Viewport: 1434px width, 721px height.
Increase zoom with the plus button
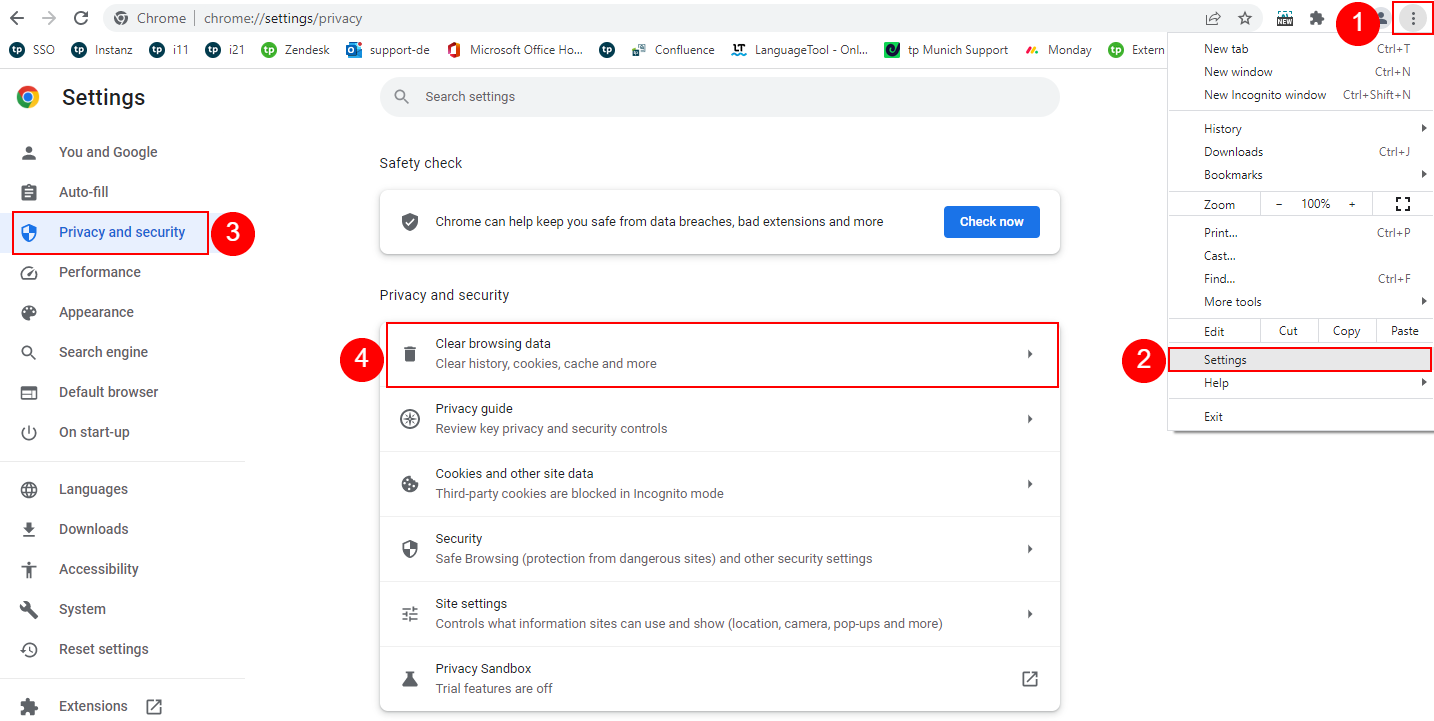click(1352, 204)
